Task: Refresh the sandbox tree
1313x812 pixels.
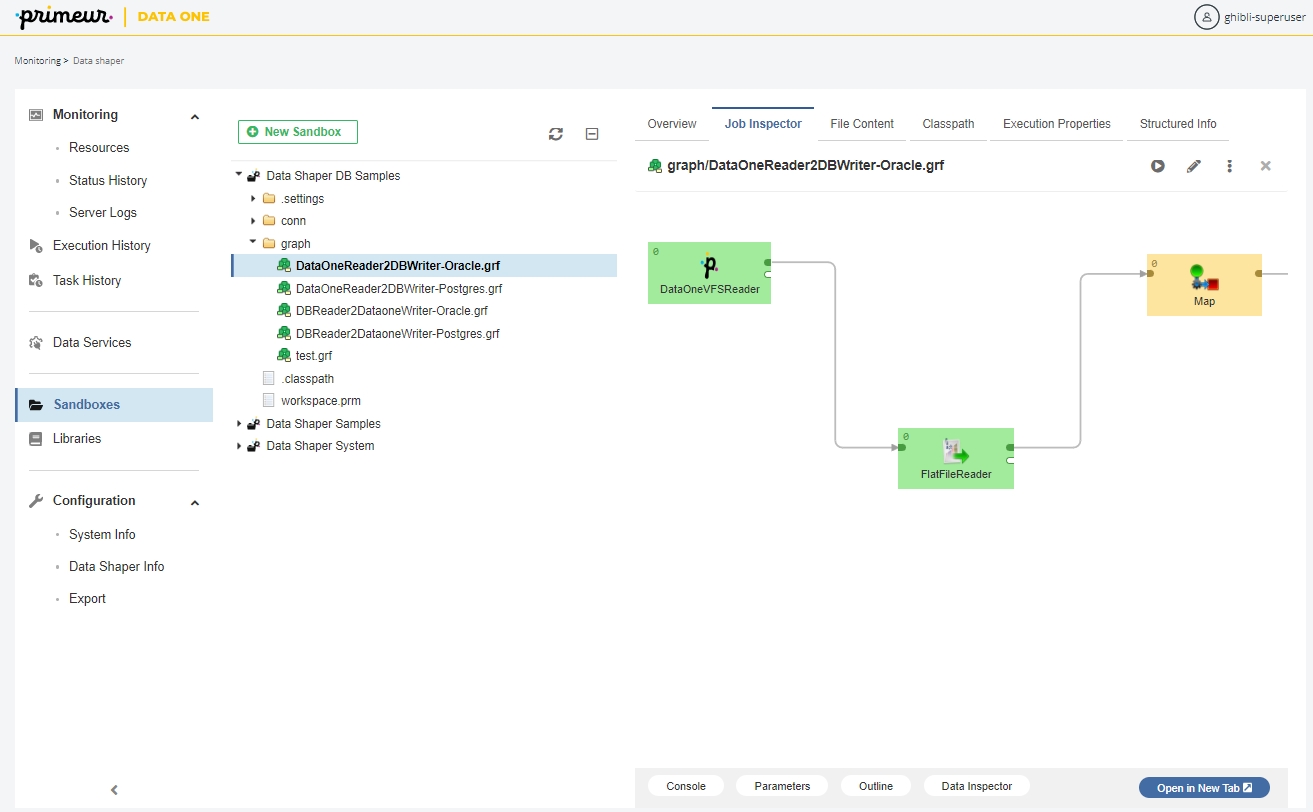Action: [x=556, y=134]
